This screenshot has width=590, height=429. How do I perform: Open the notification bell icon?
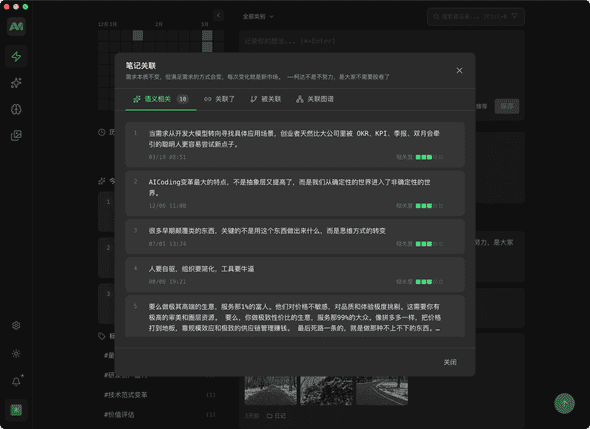(16, 382)
